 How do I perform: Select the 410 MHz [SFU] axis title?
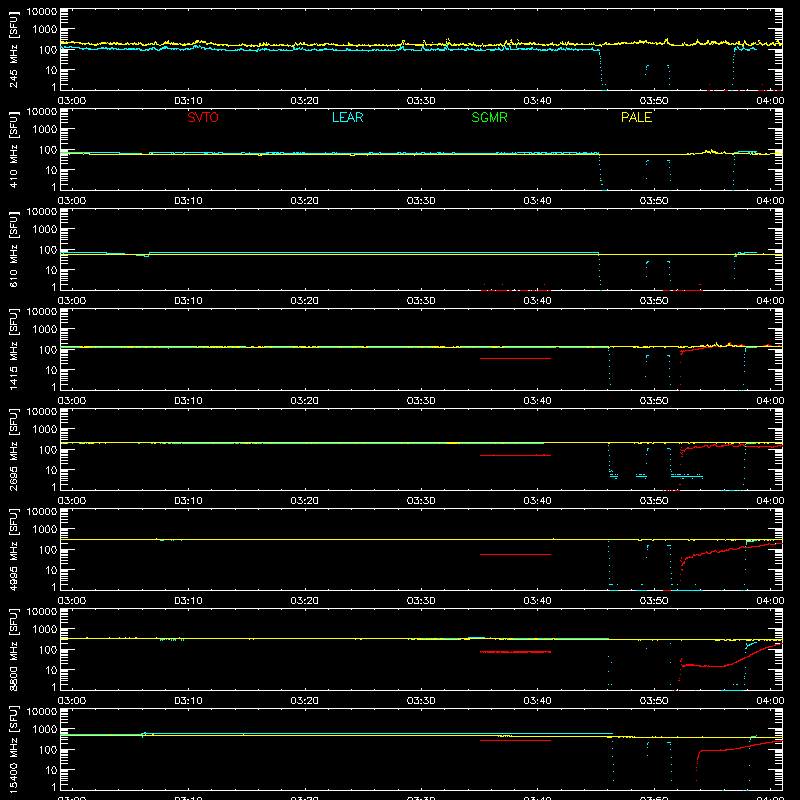tap(14, 151)
